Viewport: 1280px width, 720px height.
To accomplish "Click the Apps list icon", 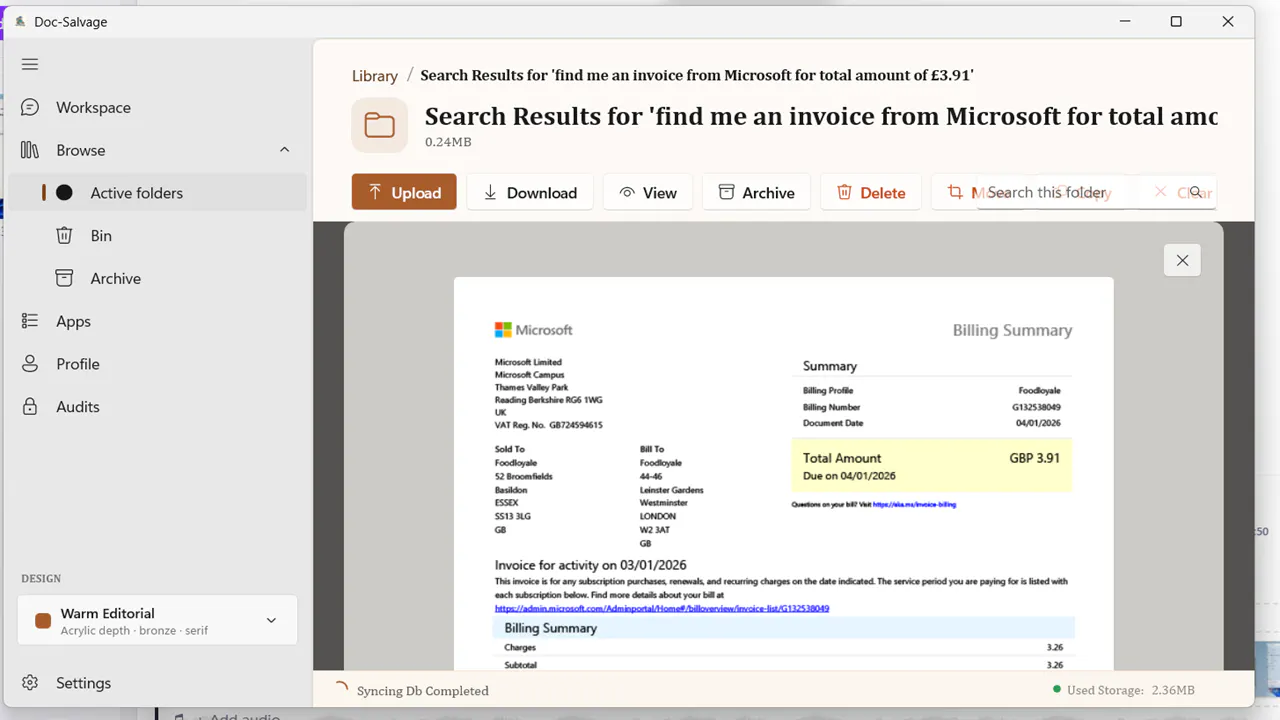I will [30, 321].
